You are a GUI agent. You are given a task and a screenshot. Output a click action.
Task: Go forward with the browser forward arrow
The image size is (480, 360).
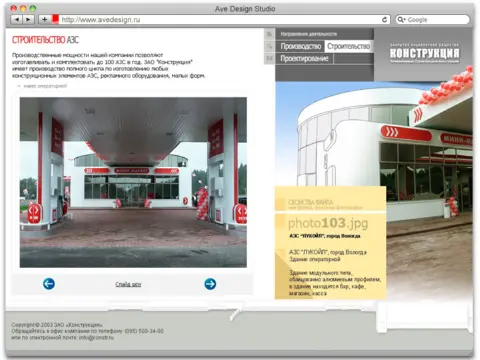click(x=29, y=20)
